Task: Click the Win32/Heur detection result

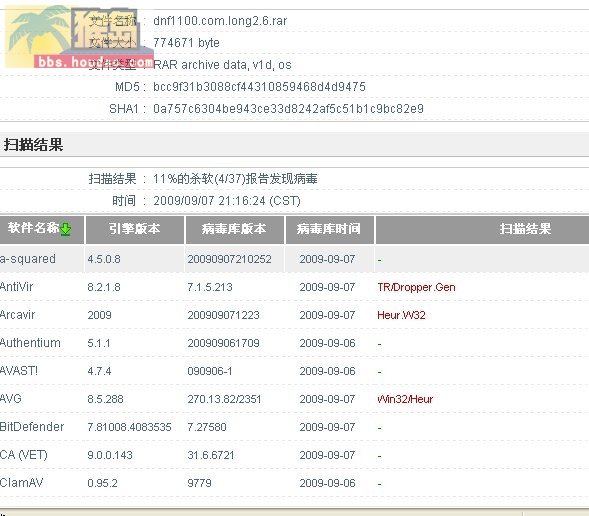Action: (405, 399)
